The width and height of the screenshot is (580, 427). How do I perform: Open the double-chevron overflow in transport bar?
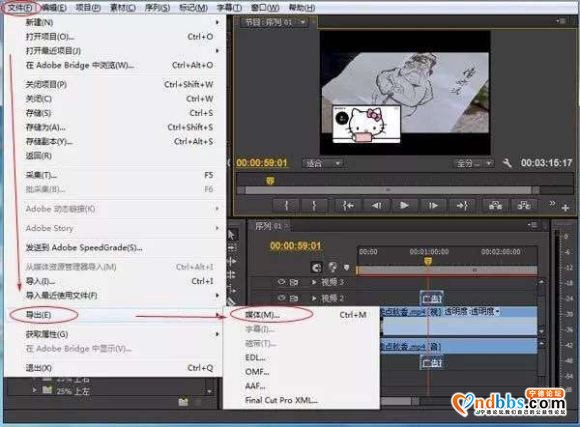(552, 203)
